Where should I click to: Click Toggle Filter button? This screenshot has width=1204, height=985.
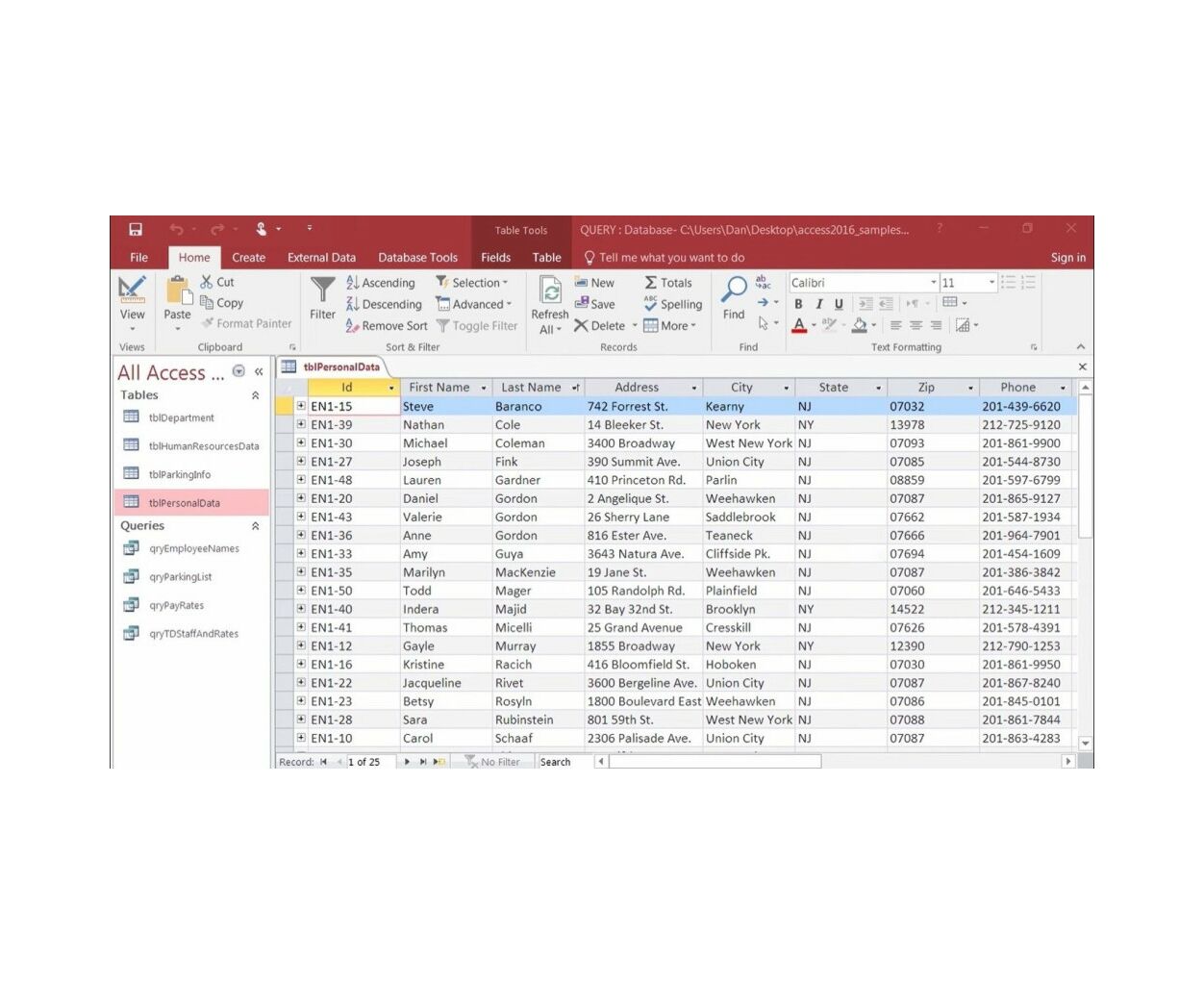(477, 326)
